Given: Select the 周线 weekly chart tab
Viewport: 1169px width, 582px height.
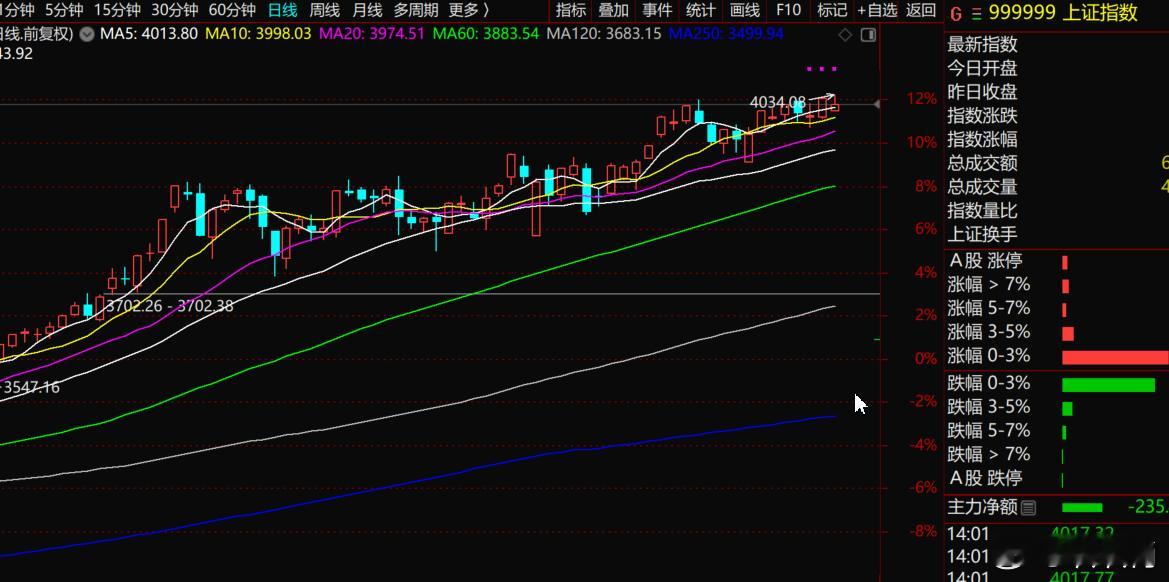Looking at the screenshot, I should (x=325, y=10).
